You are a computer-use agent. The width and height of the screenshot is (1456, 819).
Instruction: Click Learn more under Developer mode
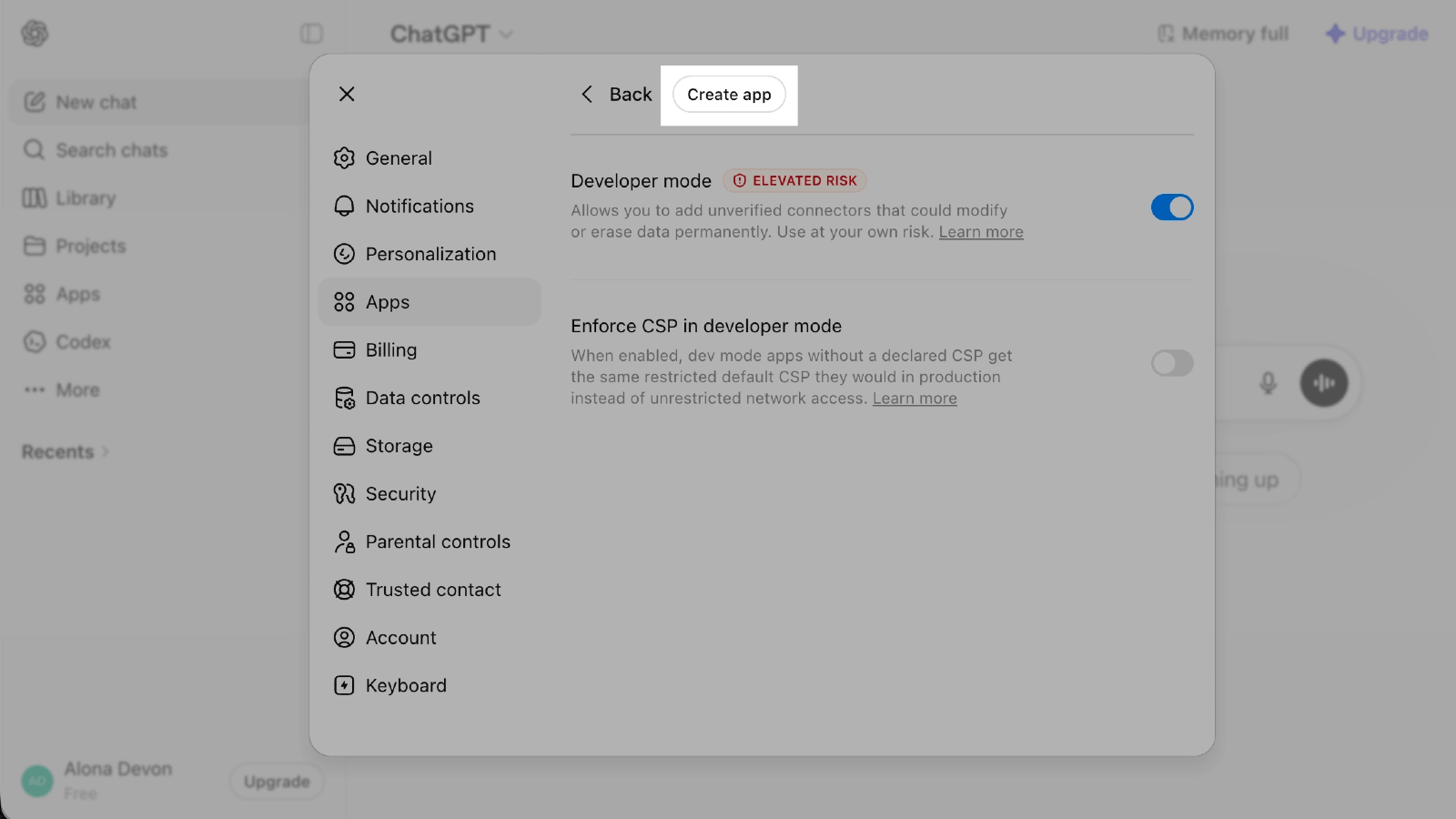[981, 232]
